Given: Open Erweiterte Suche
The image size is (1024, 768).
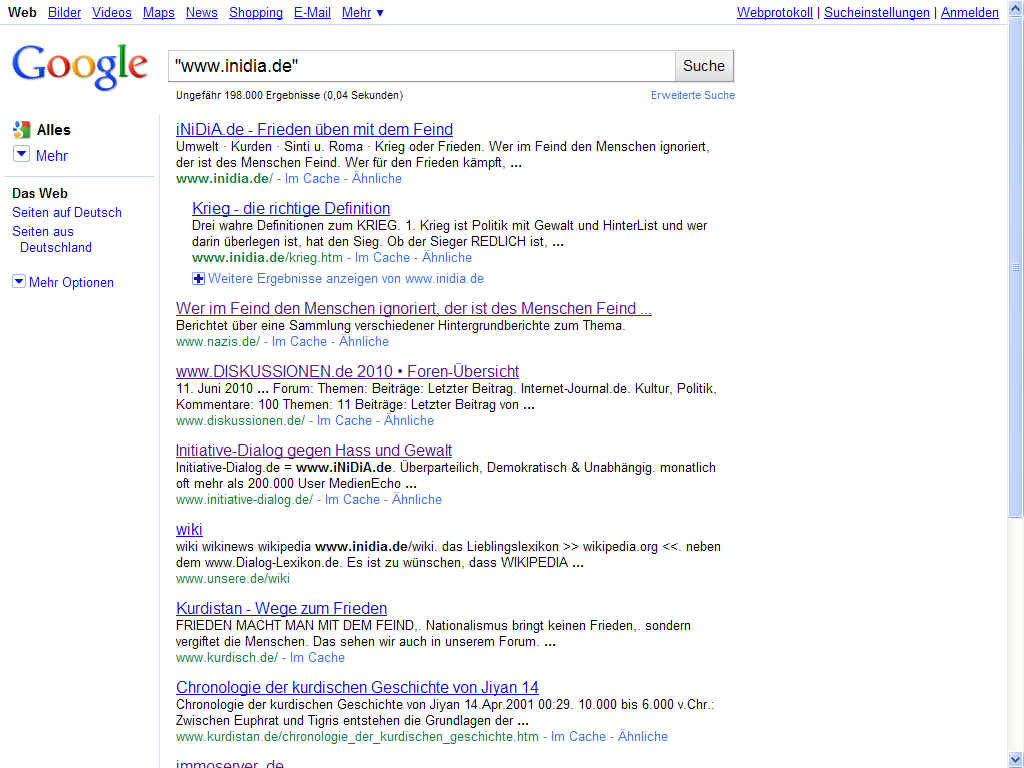Looking at the screenshot, I should pyautogui.click(x=693, y=95).
